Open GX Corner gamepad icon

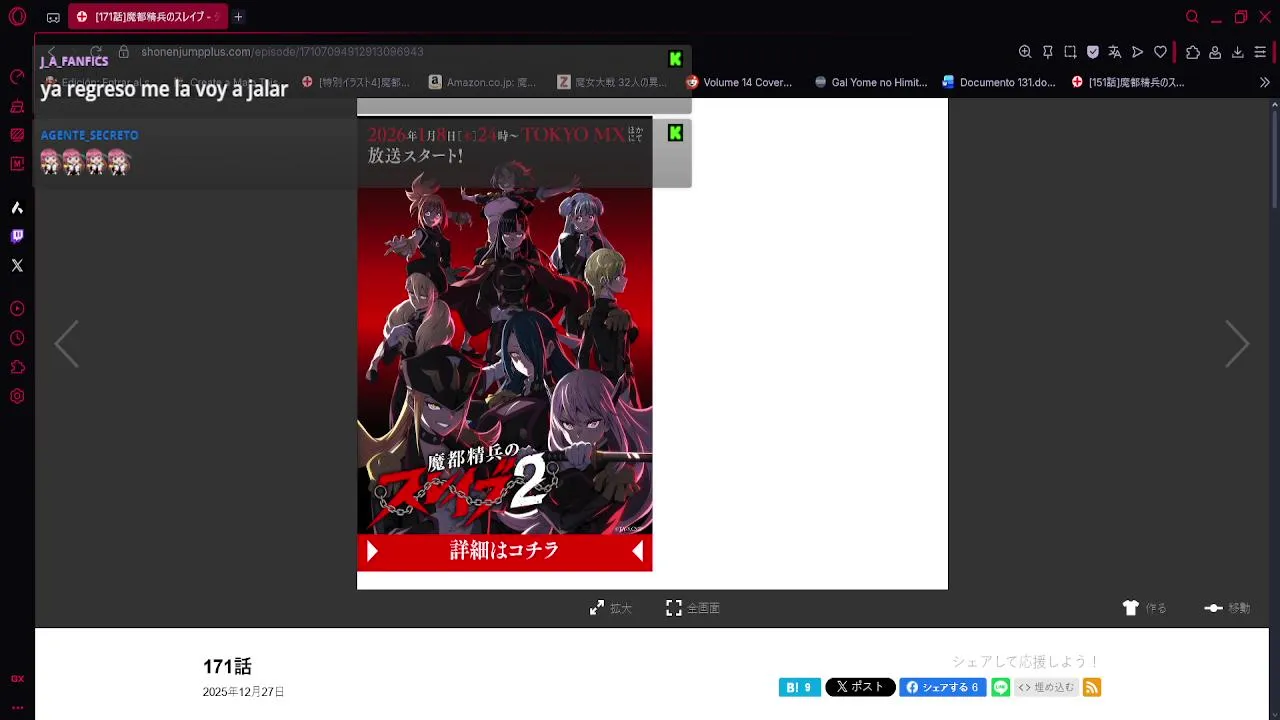pos(53,17)
